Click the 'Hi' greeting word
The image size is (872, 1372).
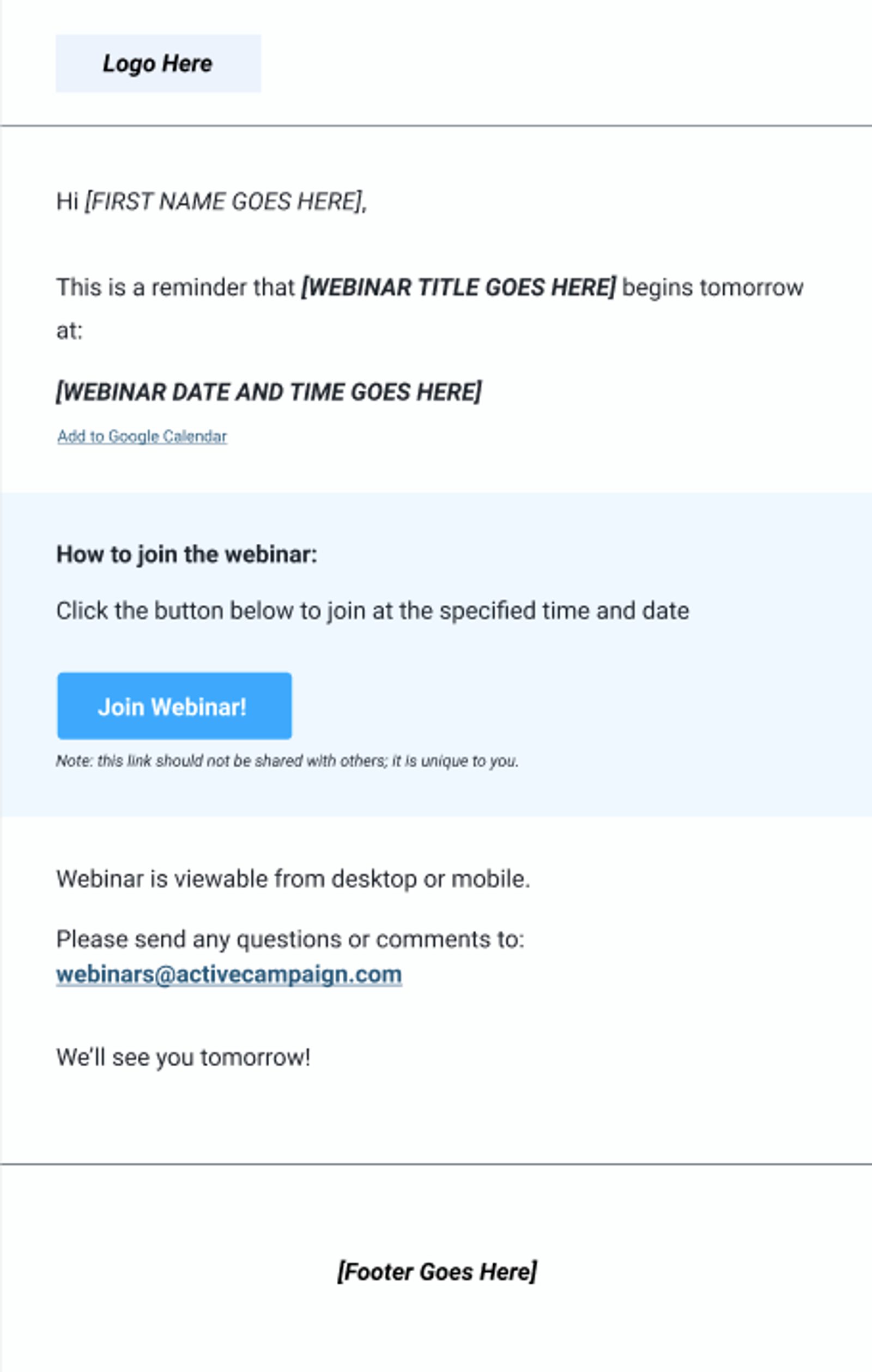[66, 202]
